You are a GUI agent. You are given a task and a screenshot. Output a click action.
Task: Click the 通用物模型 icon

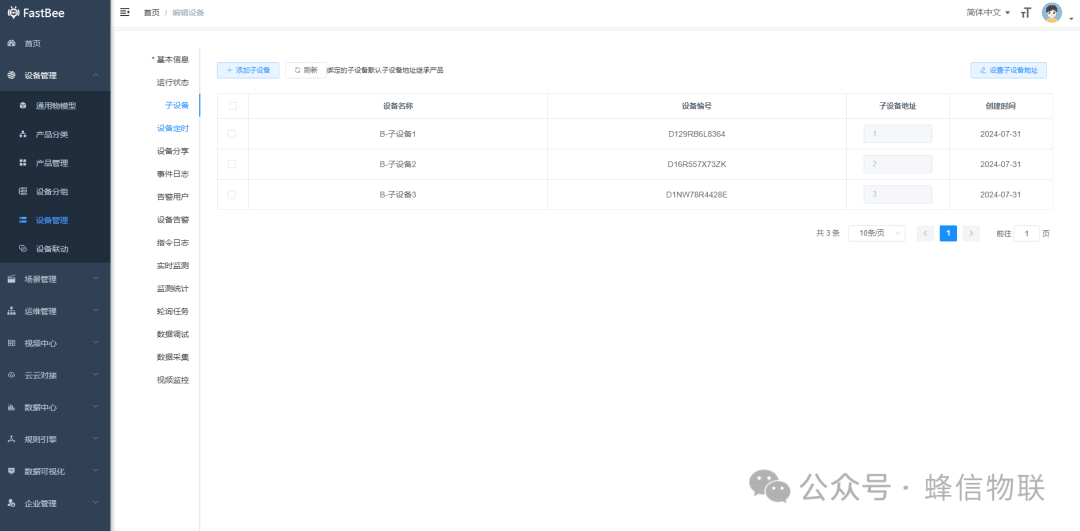pyautogui.click(x=23, y=105)
